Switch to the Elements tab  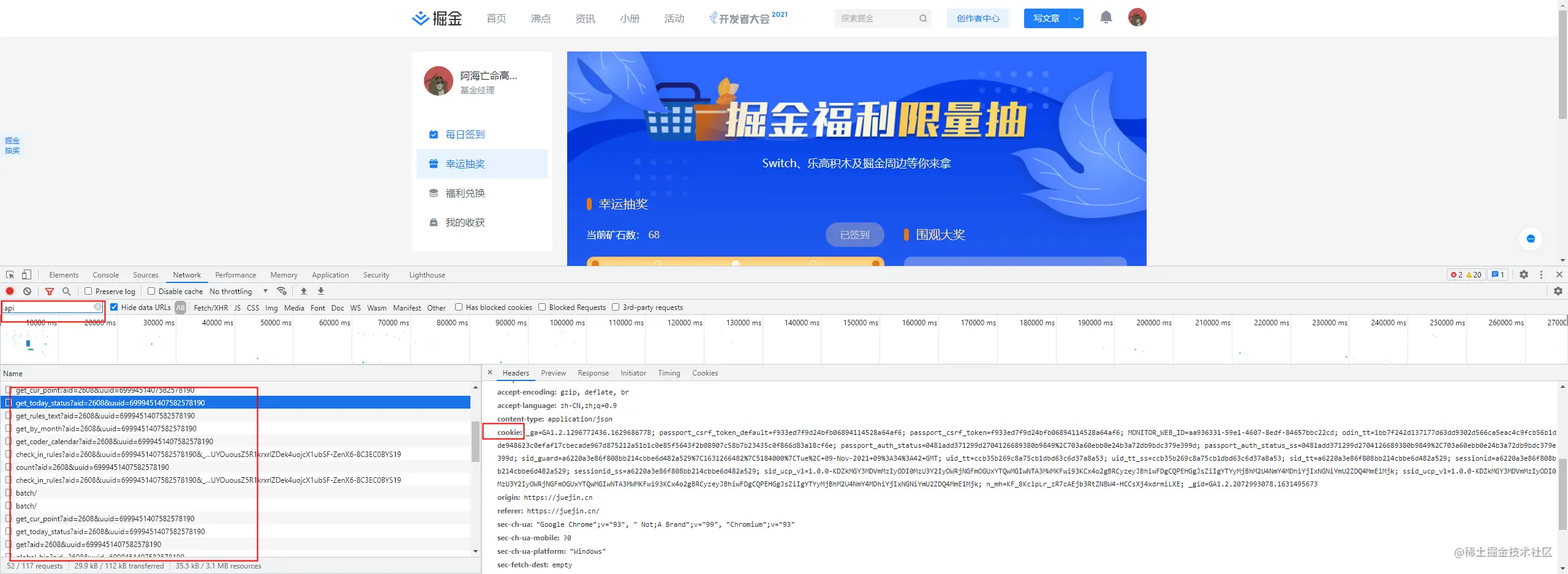[x=64, y=275]
